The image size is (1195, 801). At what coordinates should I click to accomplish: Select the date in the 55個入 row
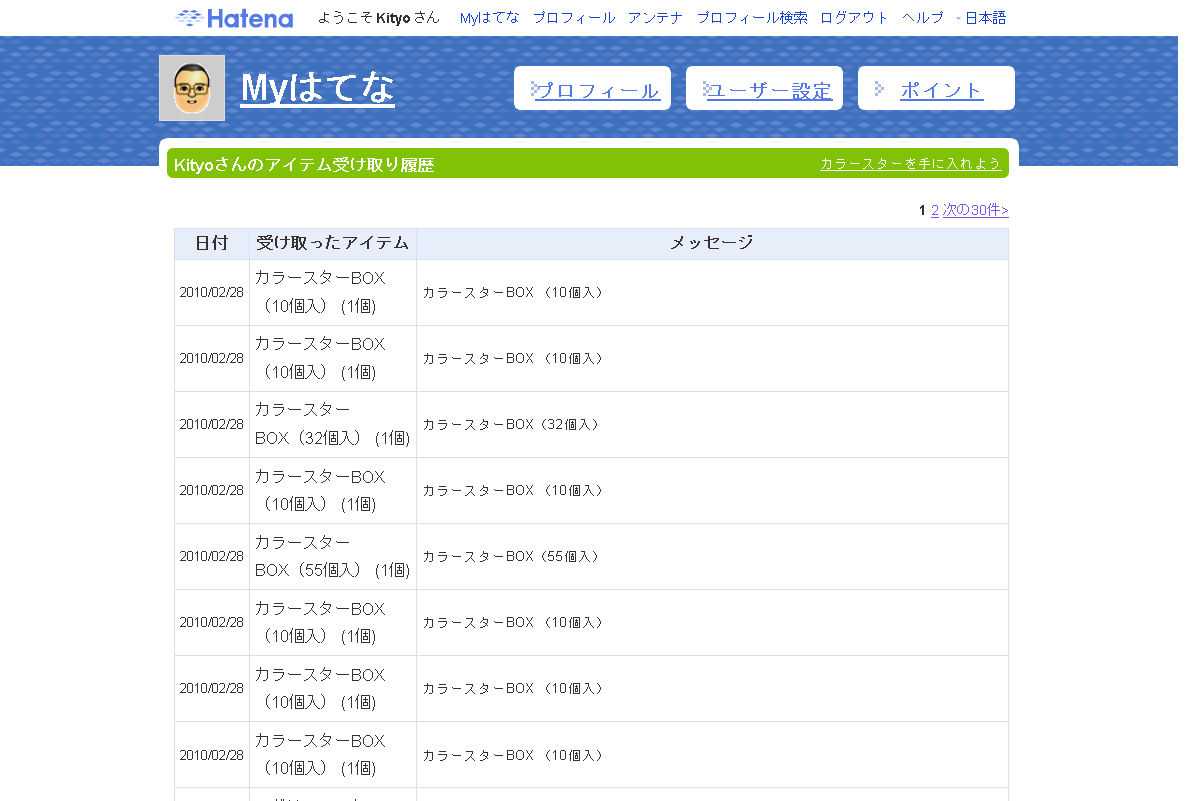(212, 556)
